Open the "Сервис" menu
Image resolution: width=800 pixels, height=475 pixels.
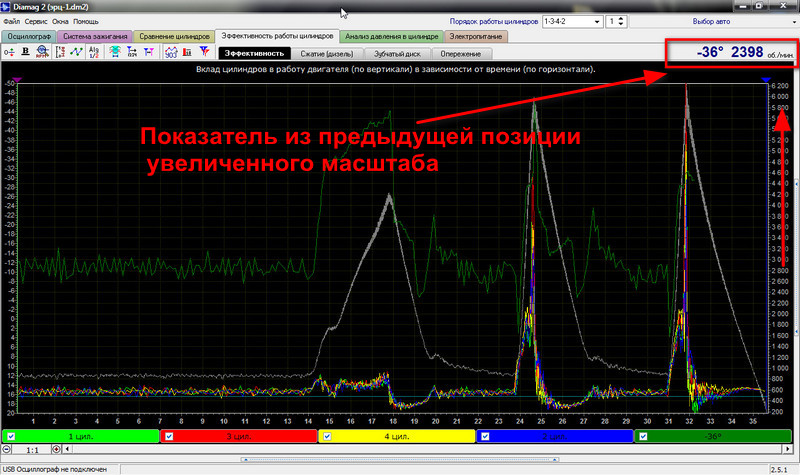click(36, 21)
